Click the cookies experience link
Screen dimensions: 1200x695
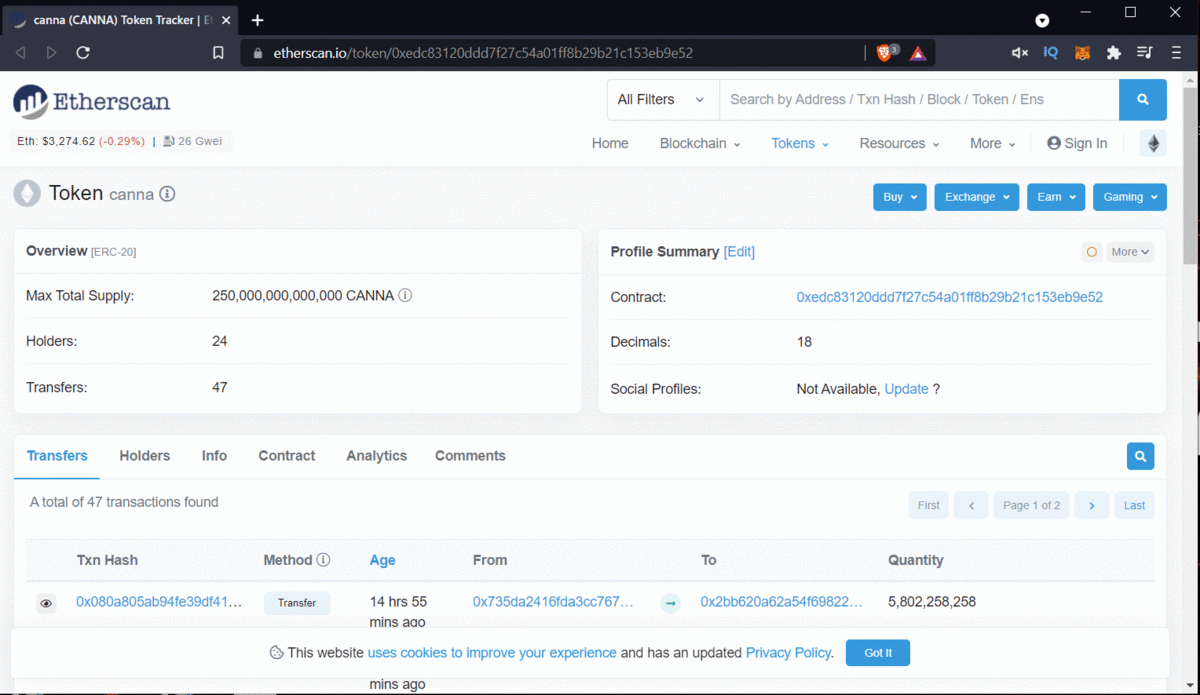tap(492, 653)
